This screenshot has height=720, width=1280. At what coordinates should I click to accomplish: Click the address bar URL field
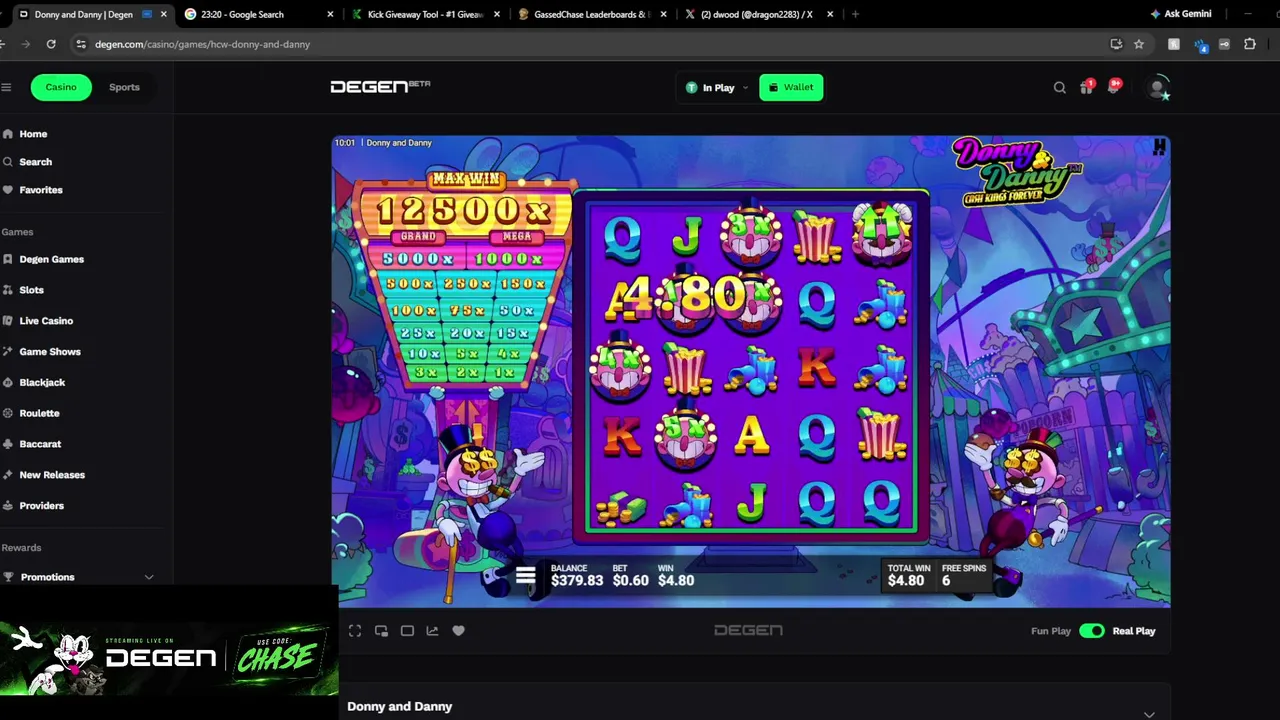point(590,44)
